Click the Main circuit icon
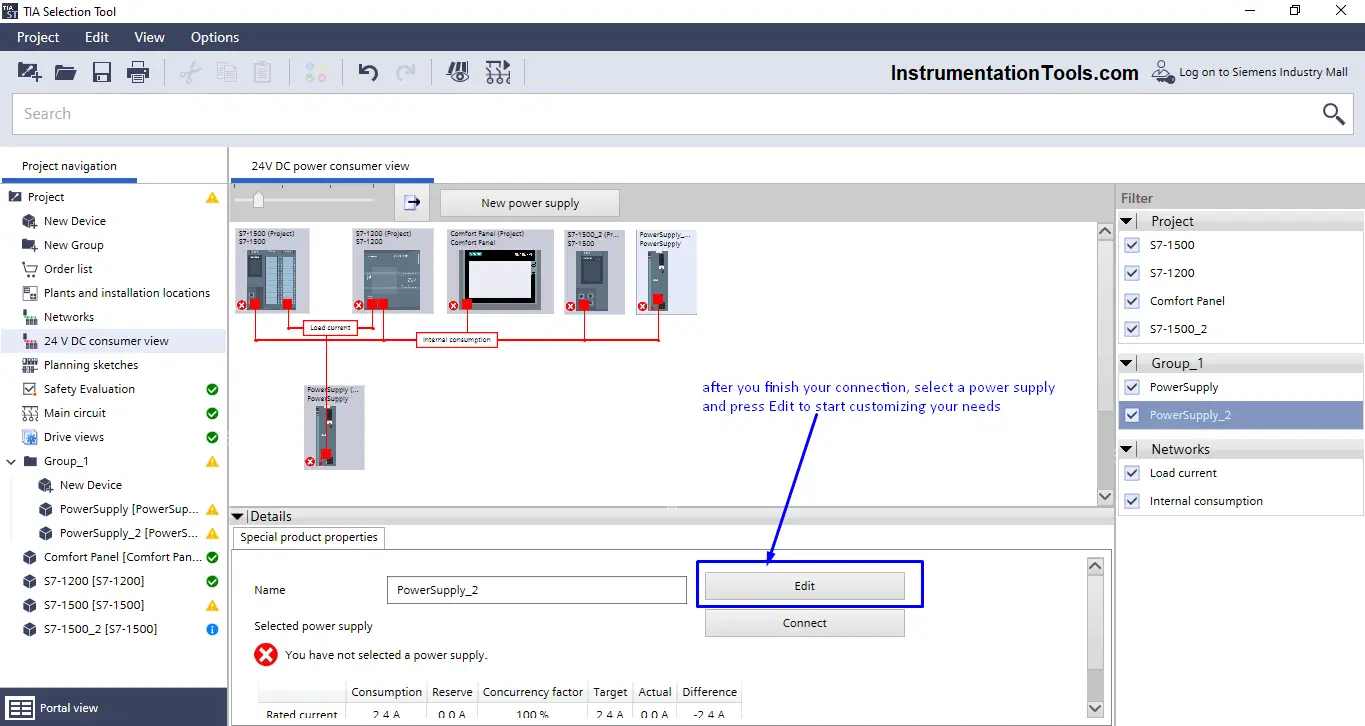 coord(29,413)
